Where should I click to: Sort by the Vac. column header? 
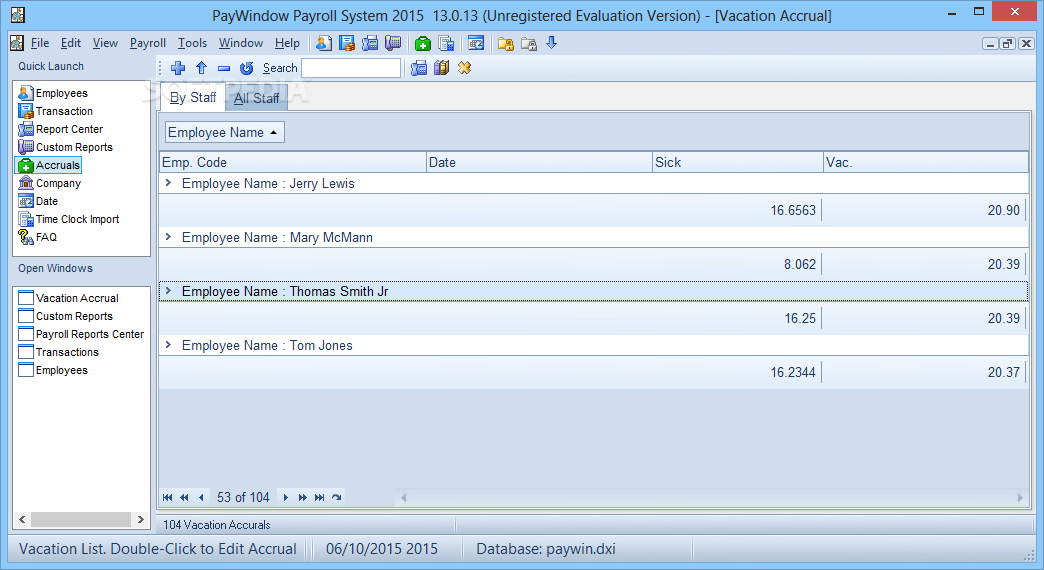tap(926, 162)
